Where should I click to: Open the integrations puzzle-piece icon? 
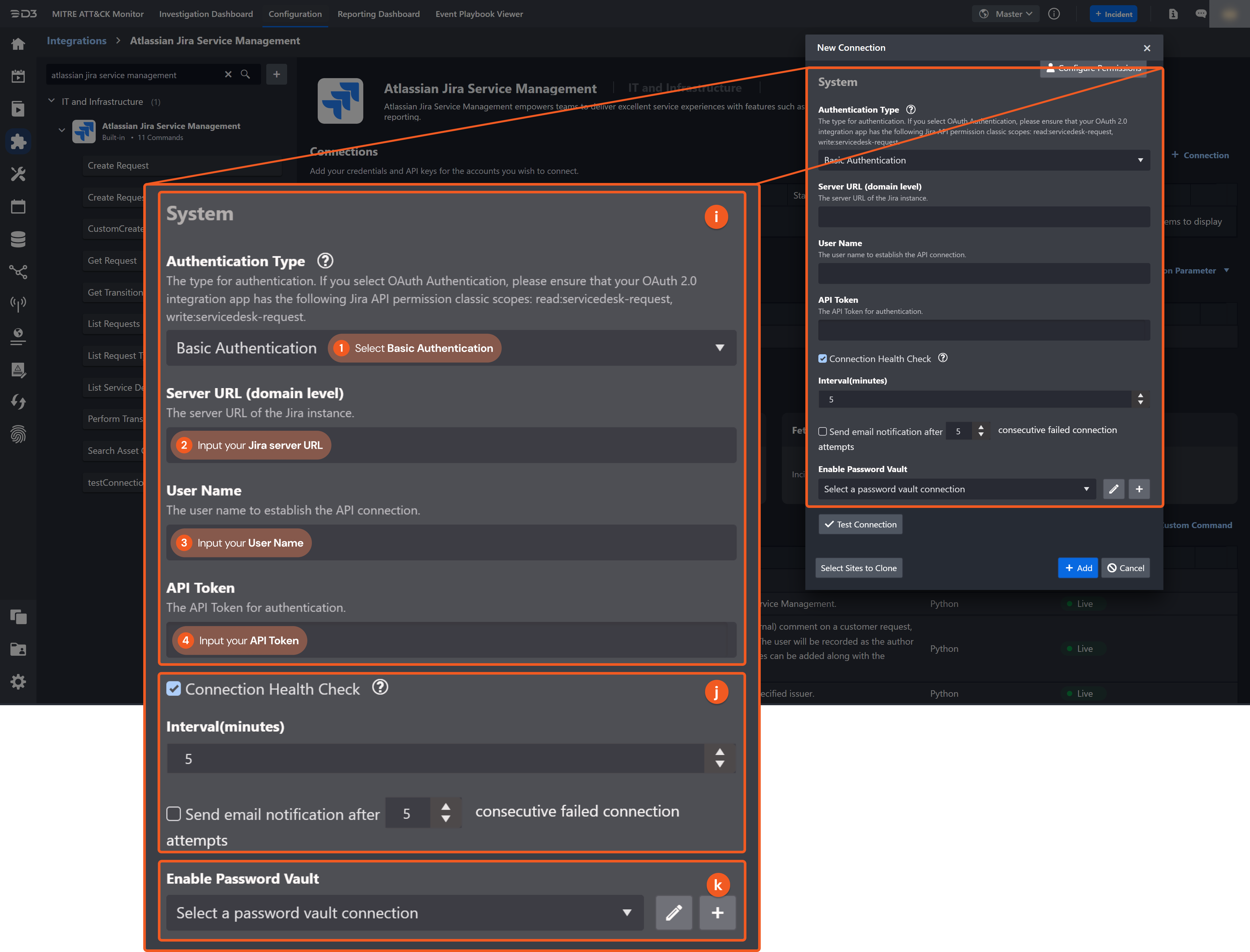tap(18, 141)
